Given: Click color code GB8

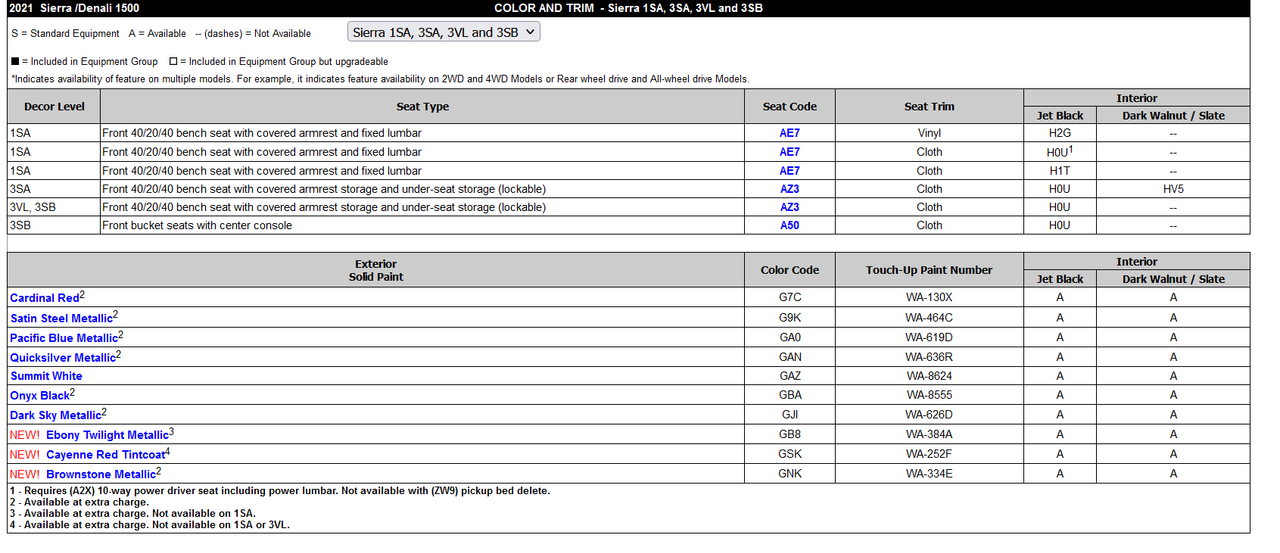Looking at the screenshot, I should coord(790,435).
